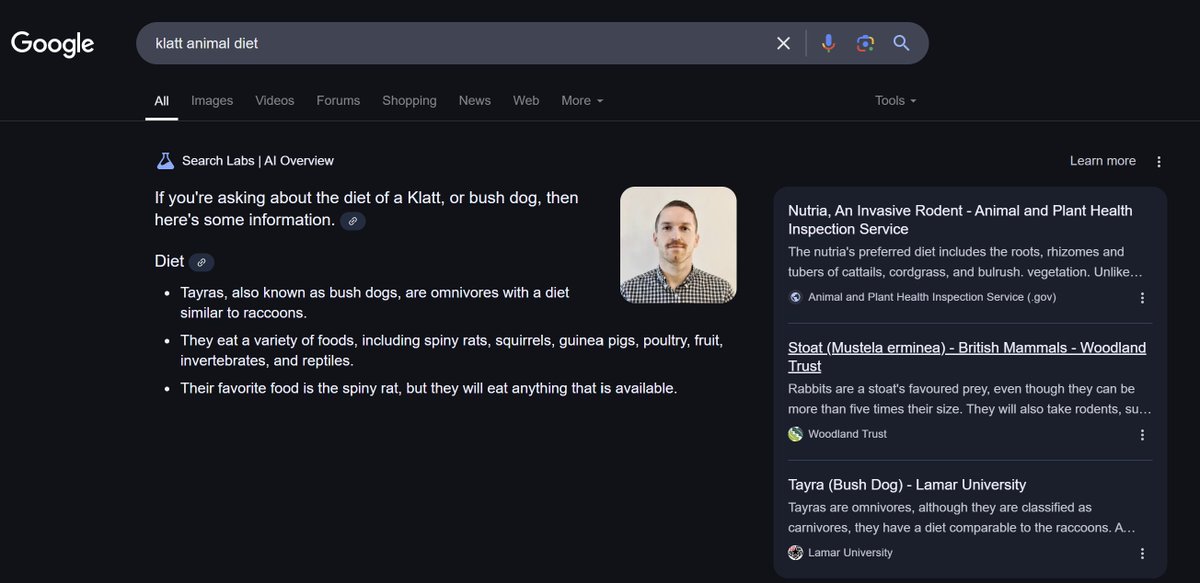This screenshot has width=1200, height=583.
Task: Click the Lamar University favicon
Action: tap(795, 553)
